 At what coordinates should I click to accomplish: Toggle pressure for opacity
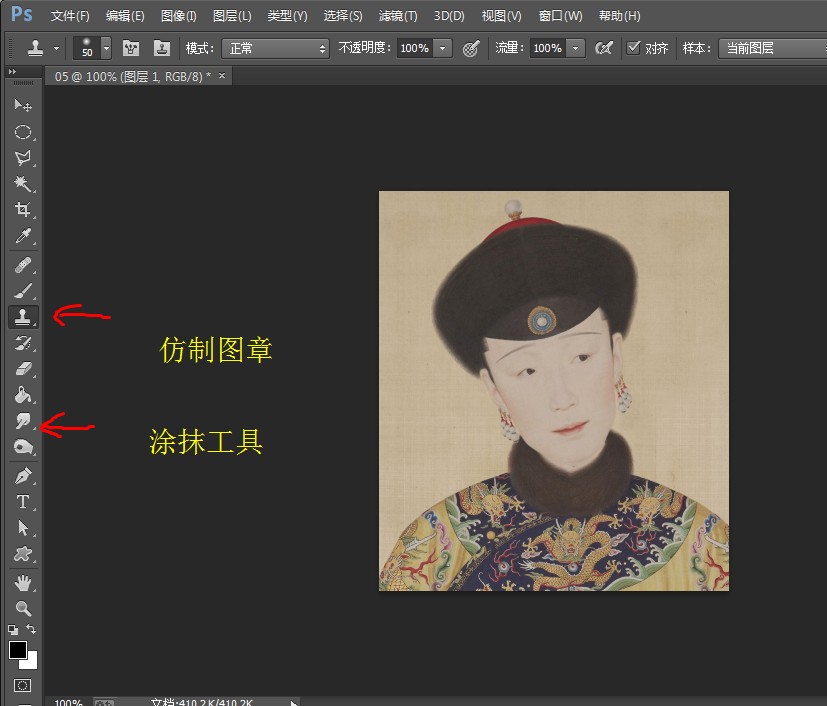tap(470, 49)
